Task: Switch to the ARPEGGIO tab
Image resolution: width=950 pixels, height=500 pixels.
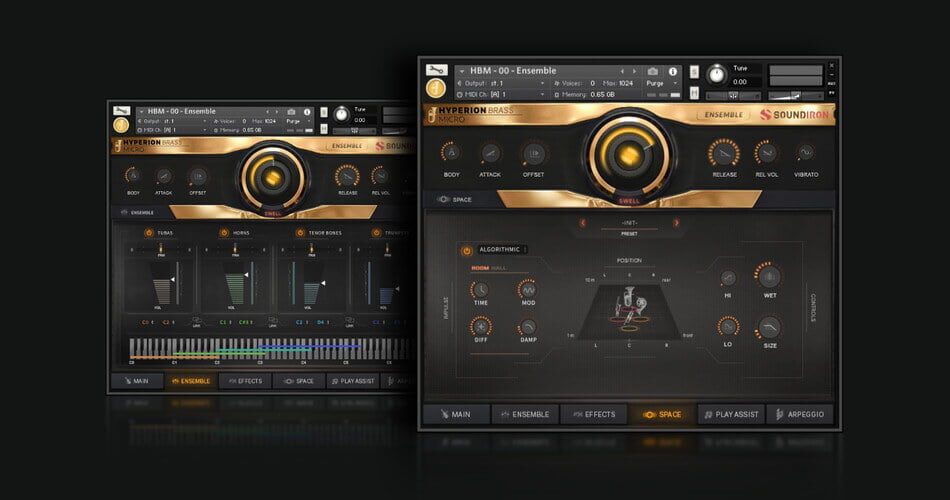Action: click(800, 414)
